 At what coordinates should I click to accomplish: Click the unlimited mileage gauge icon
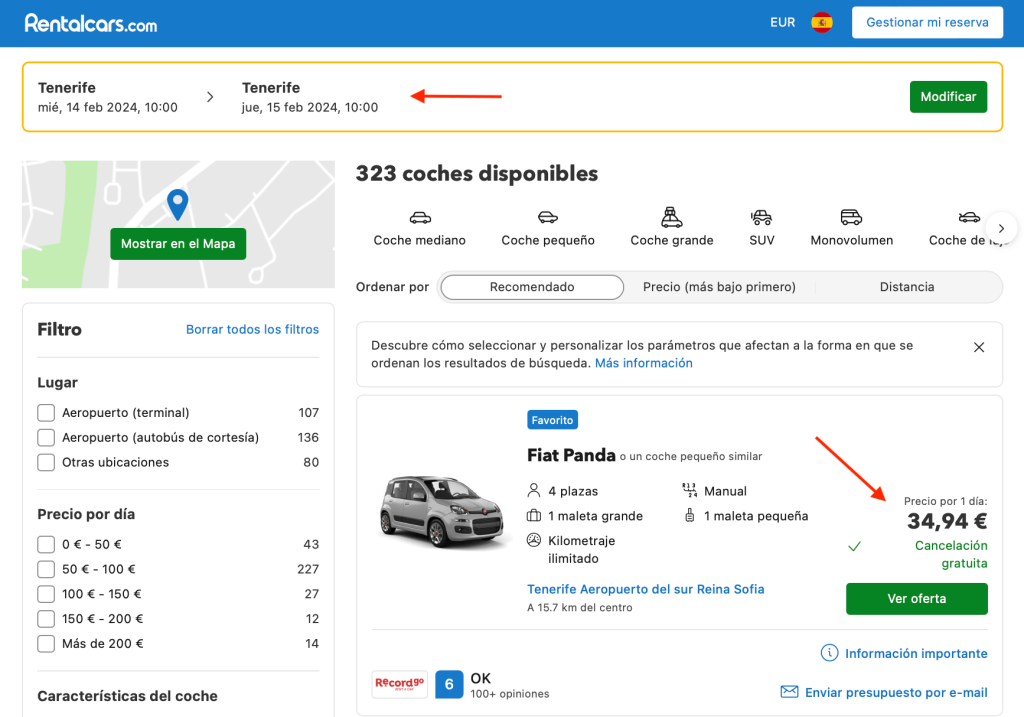[x=534, y=540]
